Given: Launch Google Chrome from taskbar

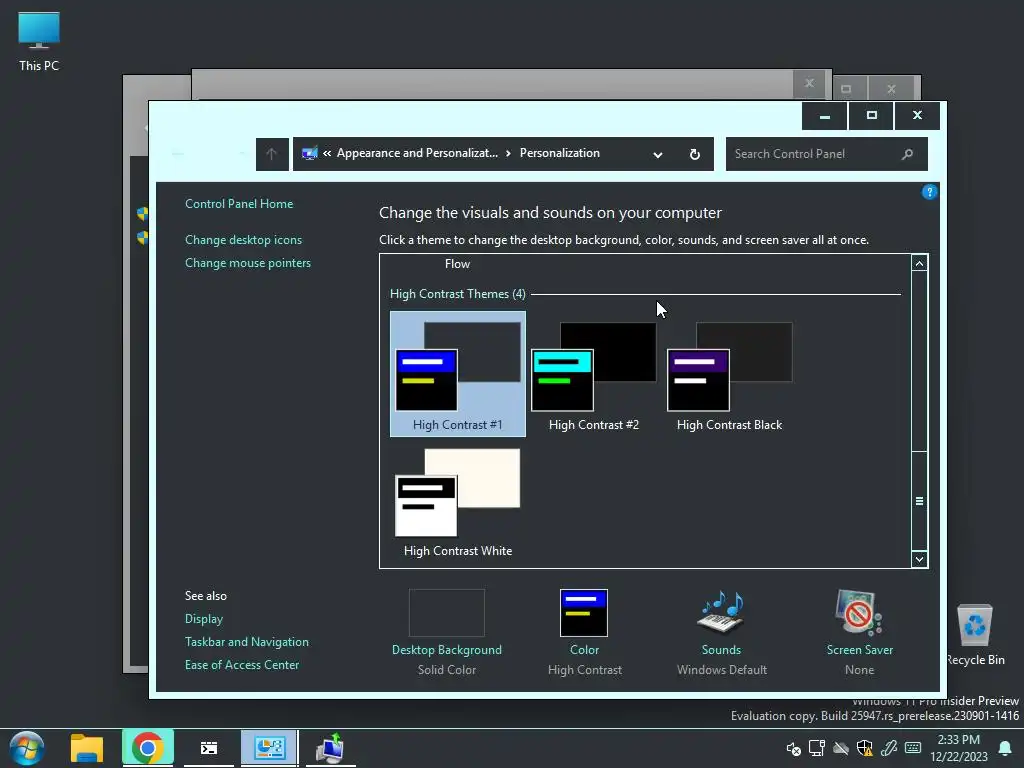Looking at the screenshot, I should 148,748.
